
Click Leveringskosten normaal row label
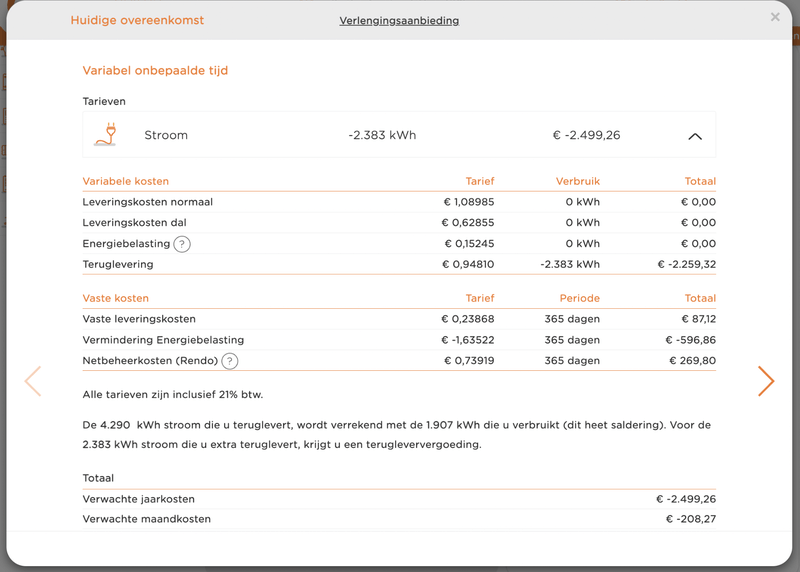coord(147,202)
